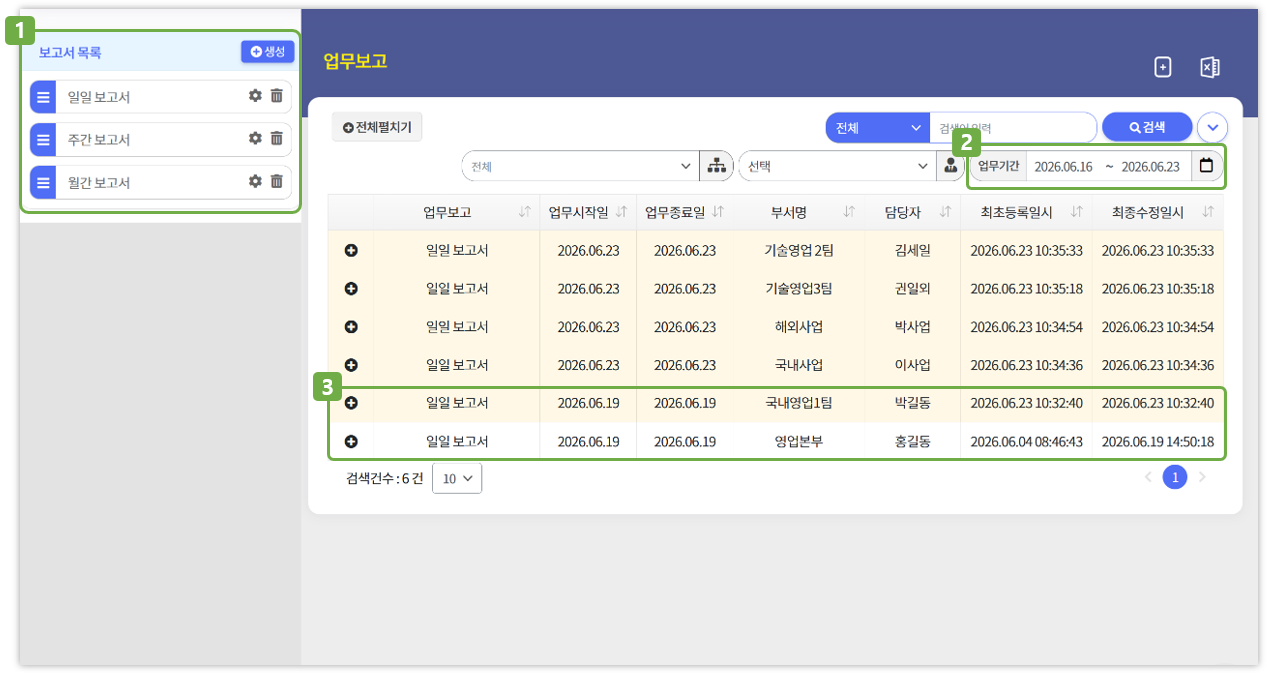Image resolution: width=1267 pixels, height=674 pixels.
Task: Focus the search keyword input field
Action: point(1013,128)
